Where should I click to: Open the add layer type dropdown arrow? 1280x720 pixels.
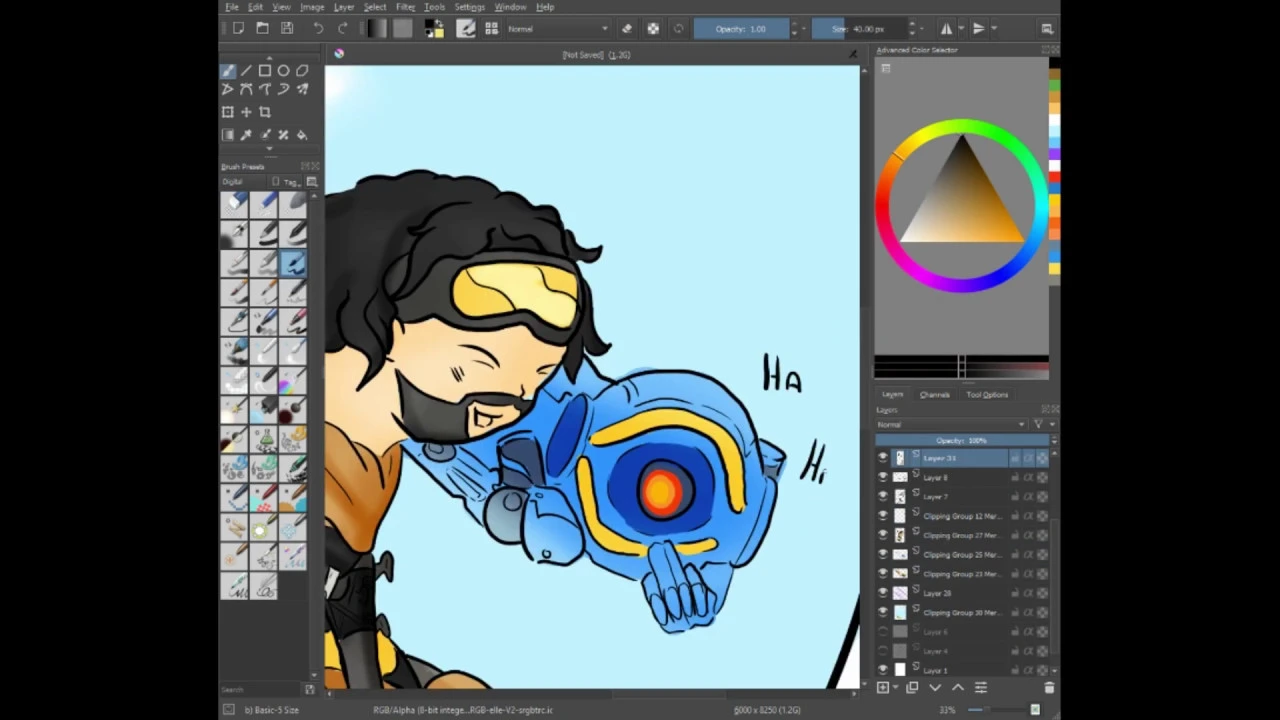[x=895, y=688]
